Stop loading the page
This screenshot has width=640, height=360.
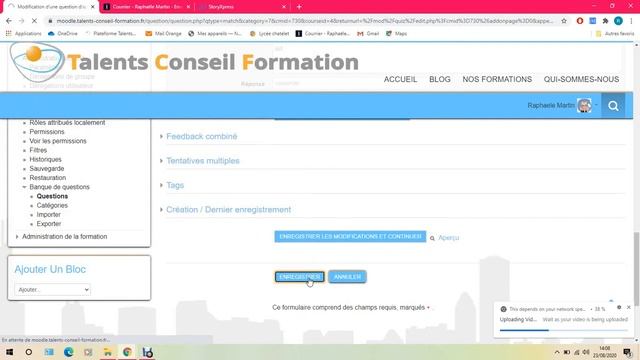click(x=34, y=21)
